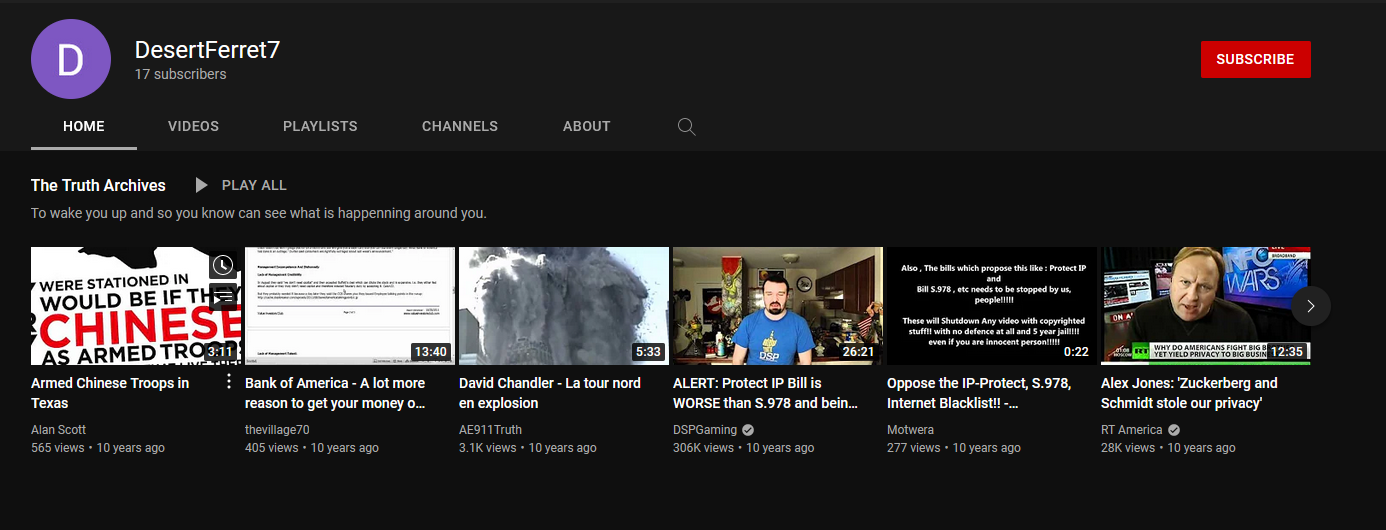The image size is (1386, 530).
Task: Click title 'Alex Jones: Zuckerberg and Schmidt'
Action: [1189, 393]
